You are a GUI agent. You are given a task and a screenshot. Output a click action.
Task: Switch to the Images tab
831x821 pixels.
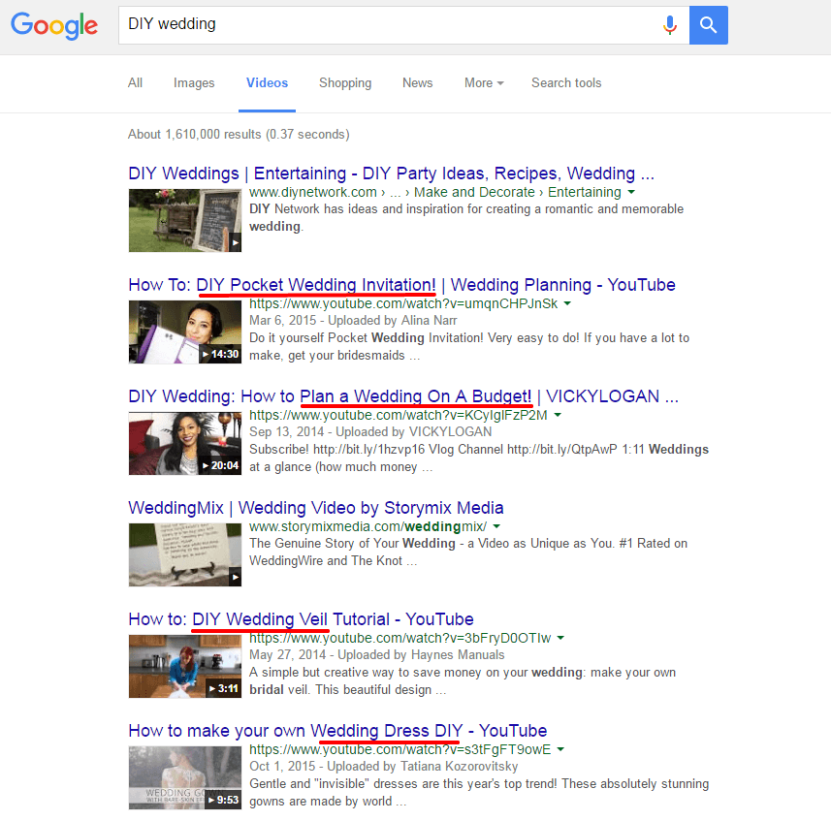(194, 83)
